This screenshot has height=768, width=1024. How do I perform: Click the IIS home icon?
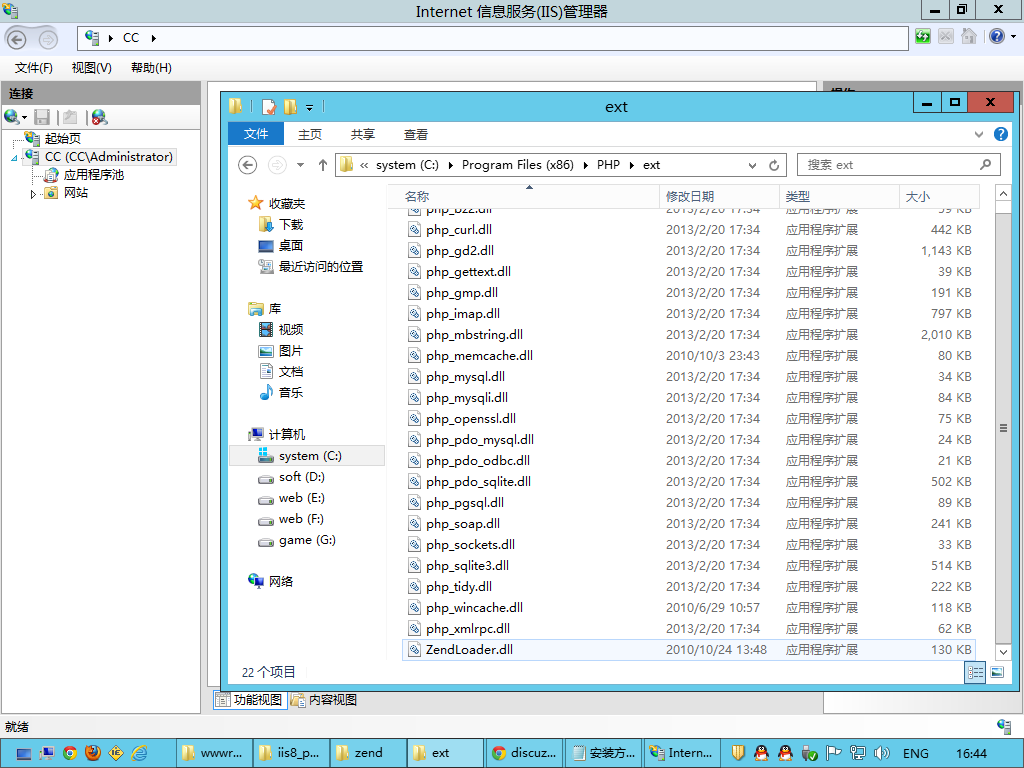tap(968, 37)
